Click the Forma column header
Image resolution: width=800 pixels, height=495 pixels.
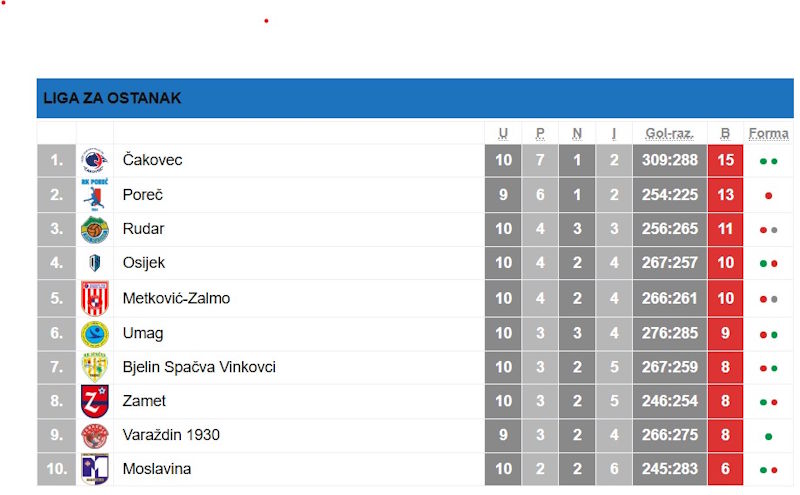[768, 133]
